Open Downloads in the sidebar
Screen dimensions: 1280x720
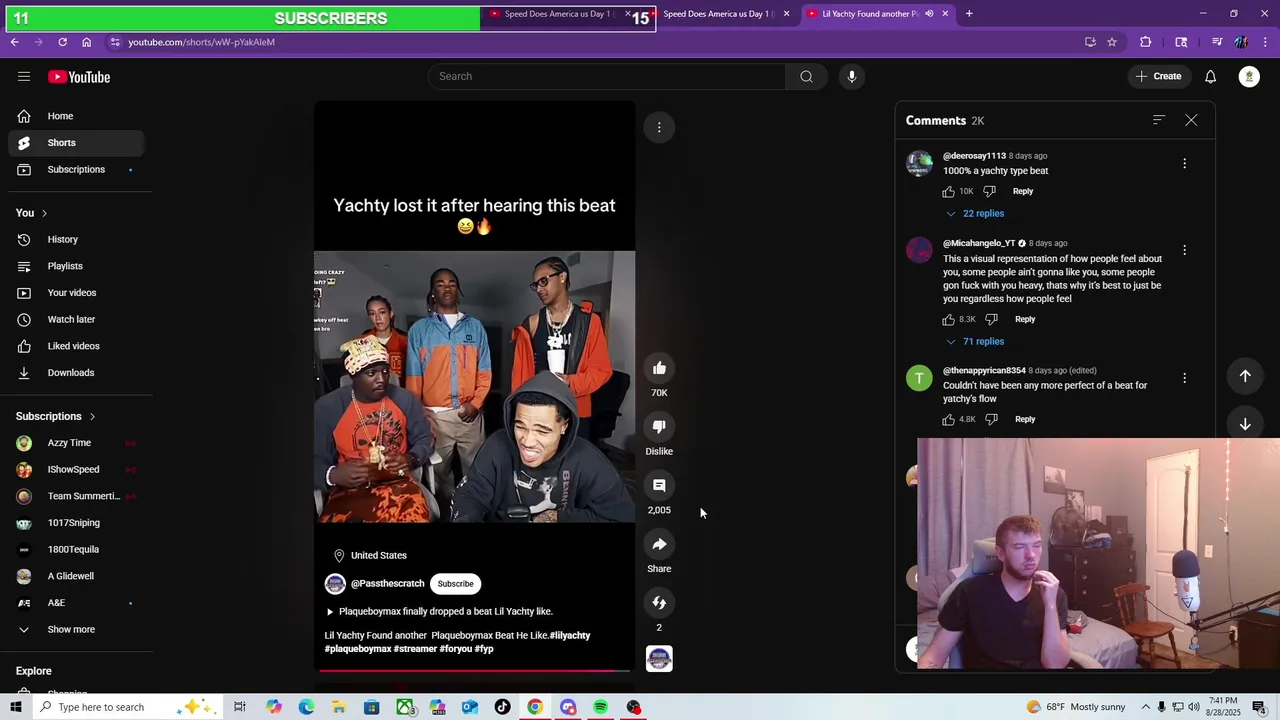[76, 372]
